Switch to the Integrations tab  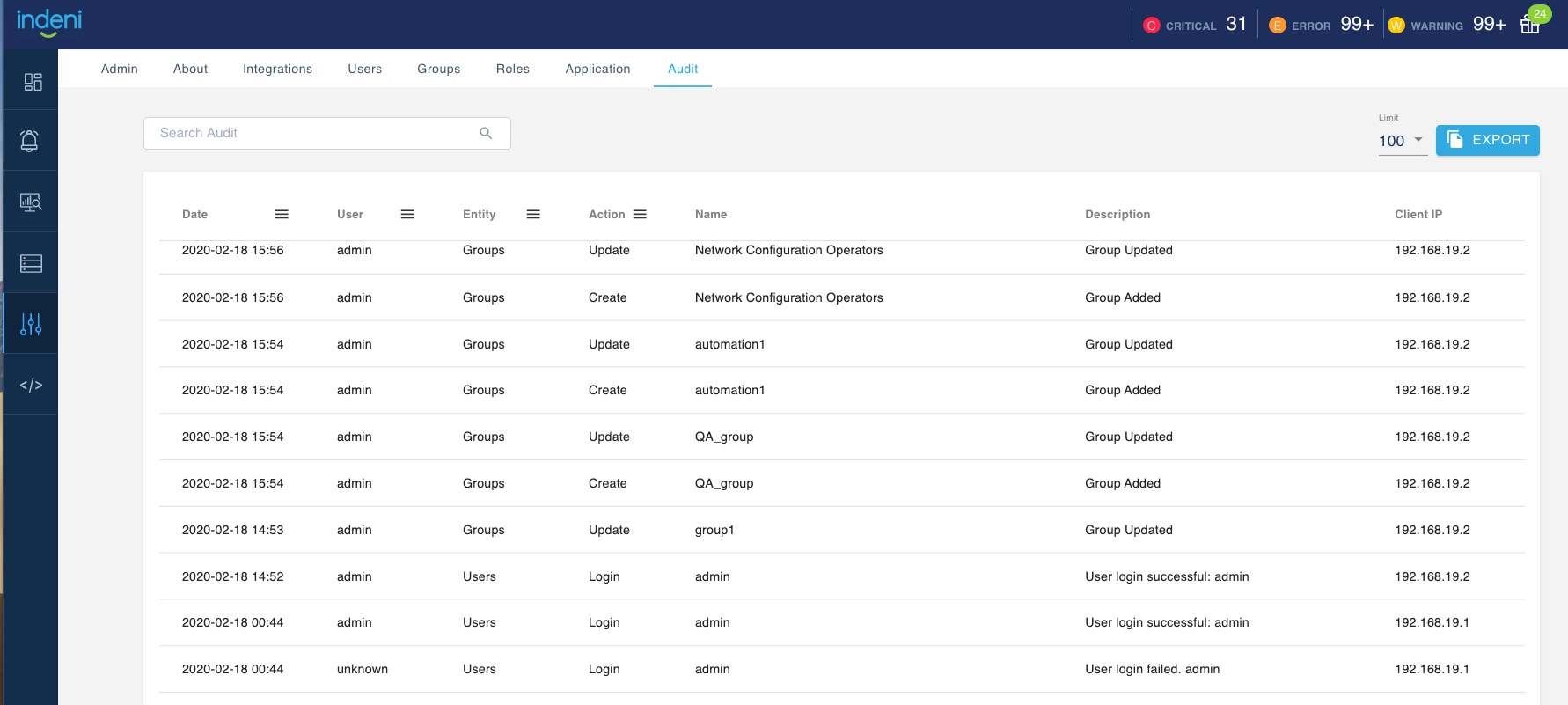tap(277, 69)
